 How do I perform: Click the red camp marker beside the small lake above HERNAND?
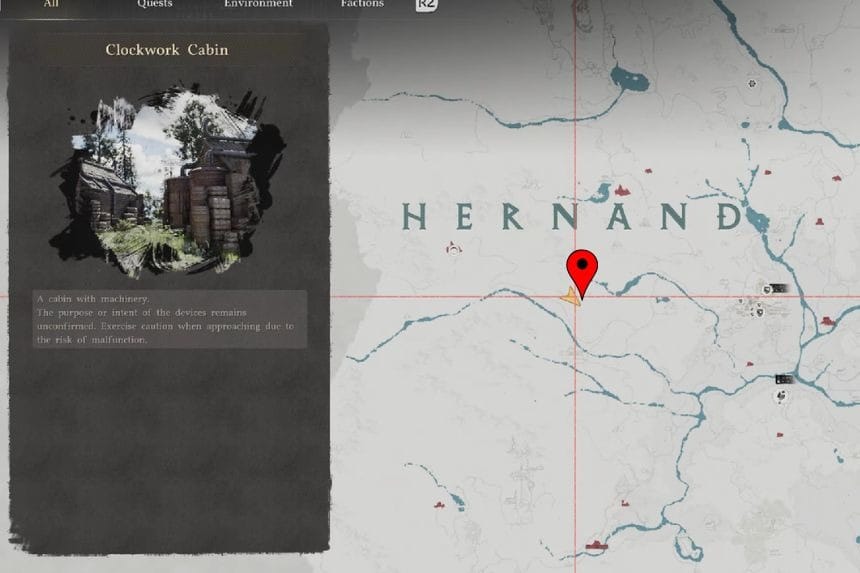click(622, 191)
